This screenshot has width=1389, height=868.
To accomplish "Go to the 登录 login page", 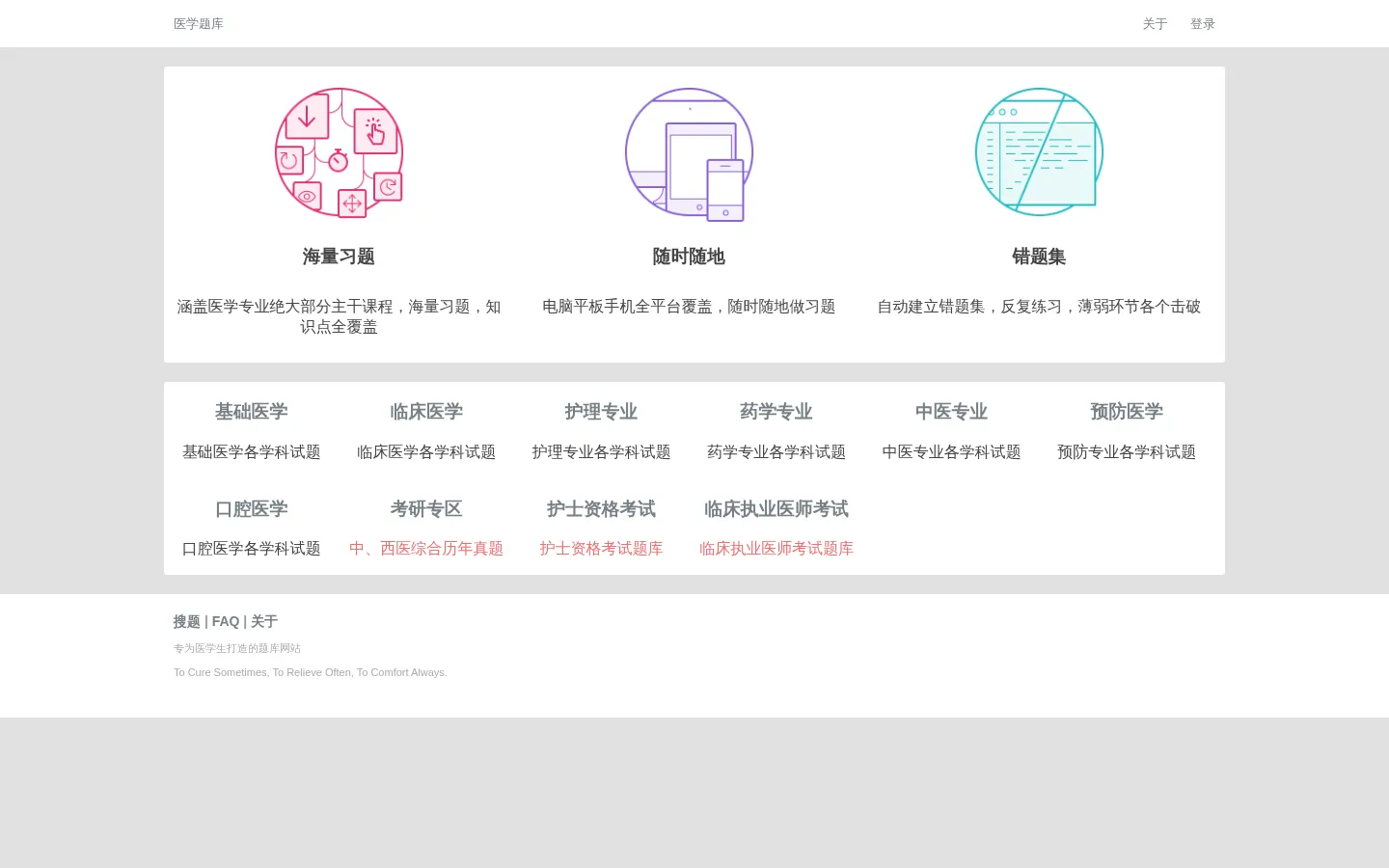I will [x=1203, y=24].
